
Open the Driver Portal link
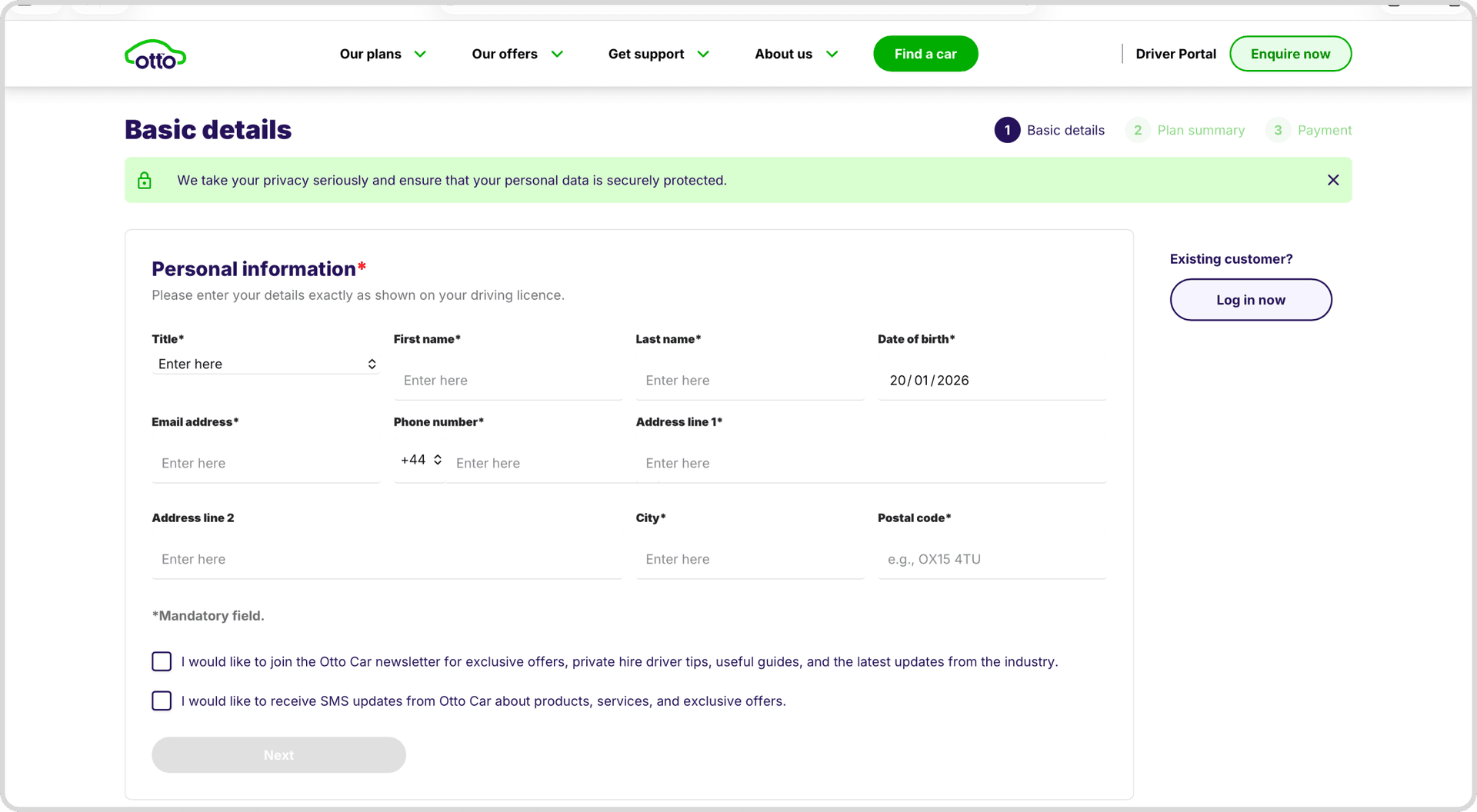[x=1175, y=54]
